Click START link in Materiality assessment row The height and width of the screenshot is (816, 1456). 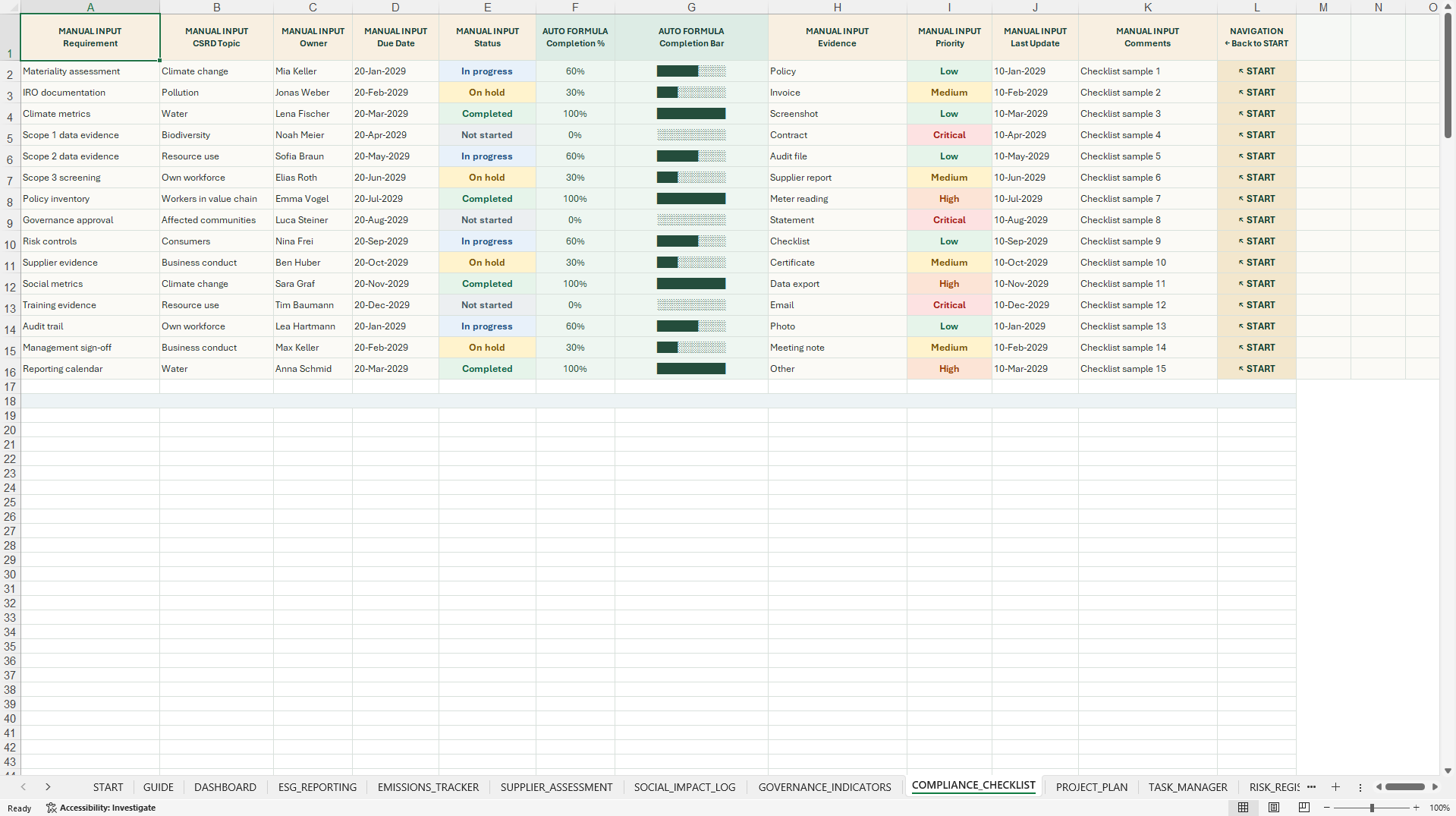(1256, 71)
